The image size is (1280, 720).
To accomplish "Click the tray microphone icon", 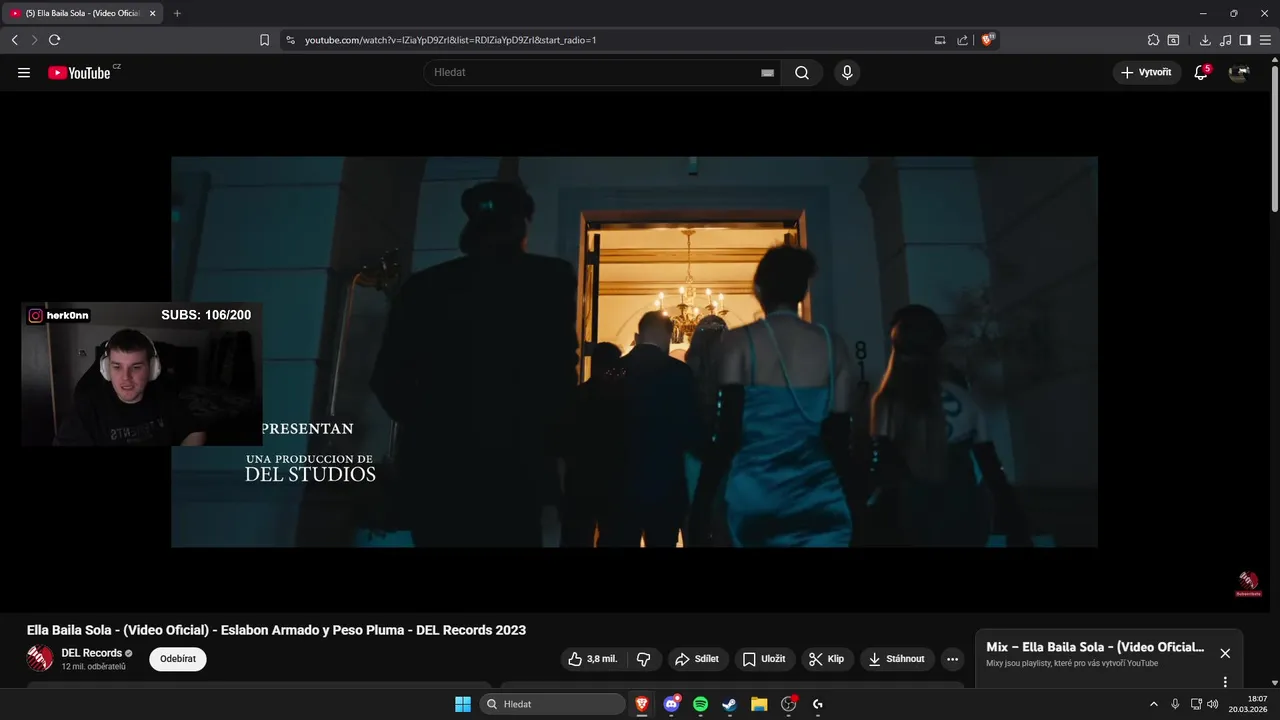I will tap(1175, 704).
